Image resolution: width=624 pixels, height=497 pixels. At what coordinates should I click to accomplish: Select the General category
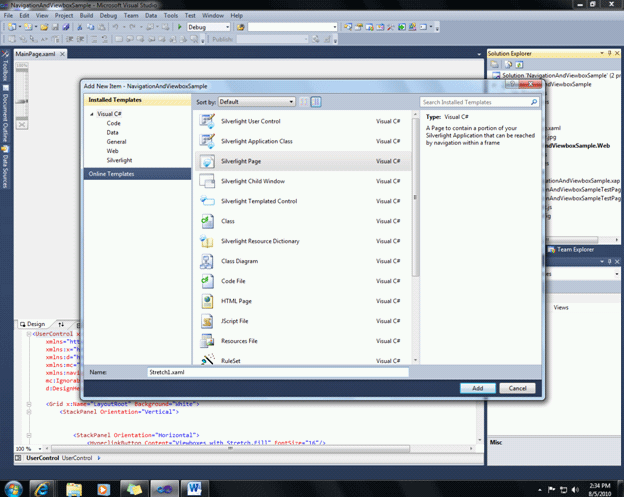116,142
